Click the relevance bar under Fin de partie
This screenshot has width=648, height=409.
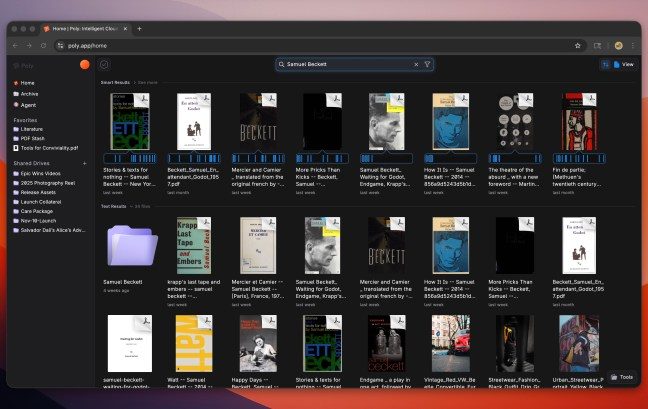(583, 158)
